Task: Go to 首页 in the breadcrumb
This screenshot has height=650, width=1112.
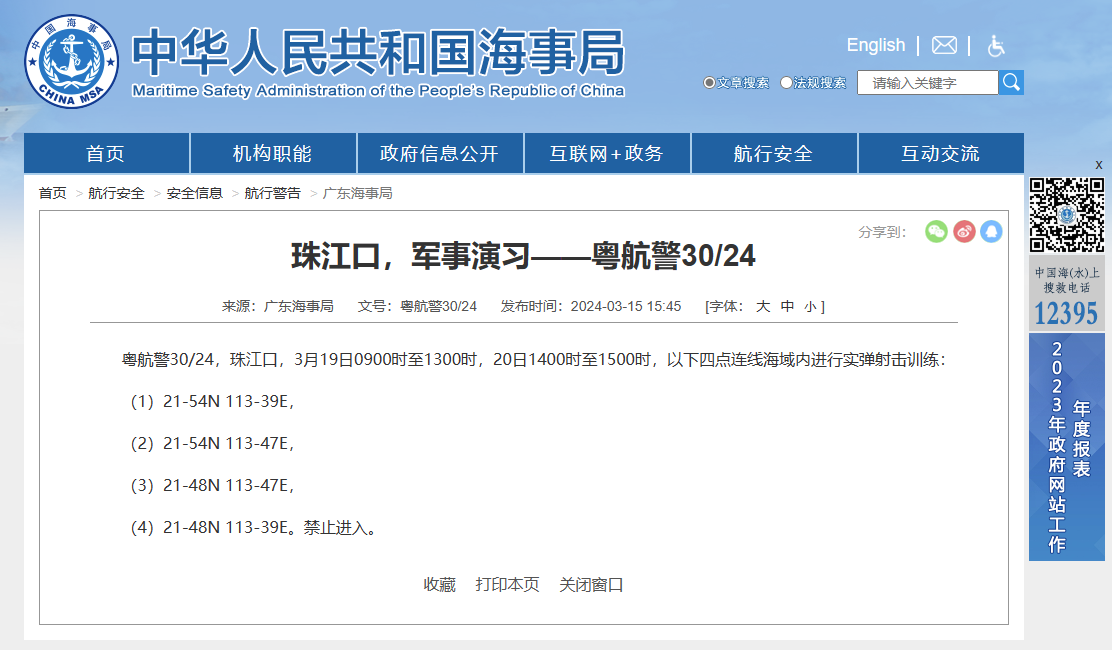Action: [x=52, y=193]
